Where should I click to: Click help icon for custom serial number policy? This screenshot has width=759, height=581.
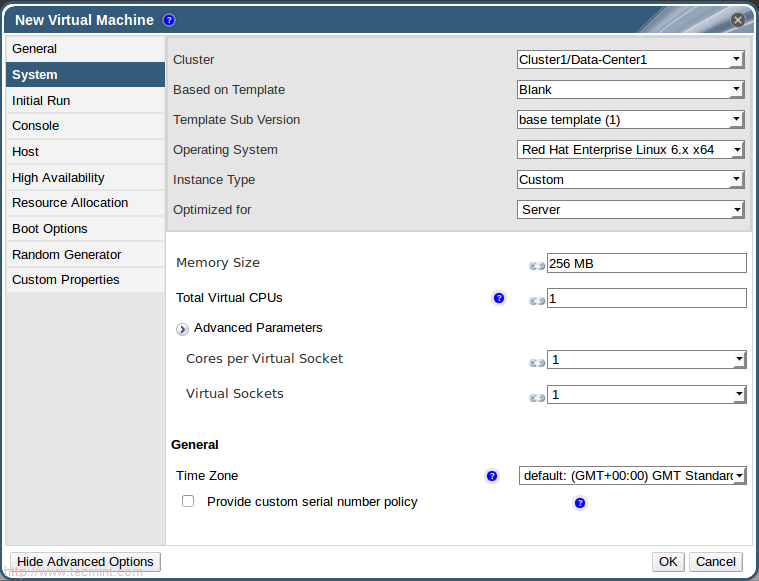point(580,503)
